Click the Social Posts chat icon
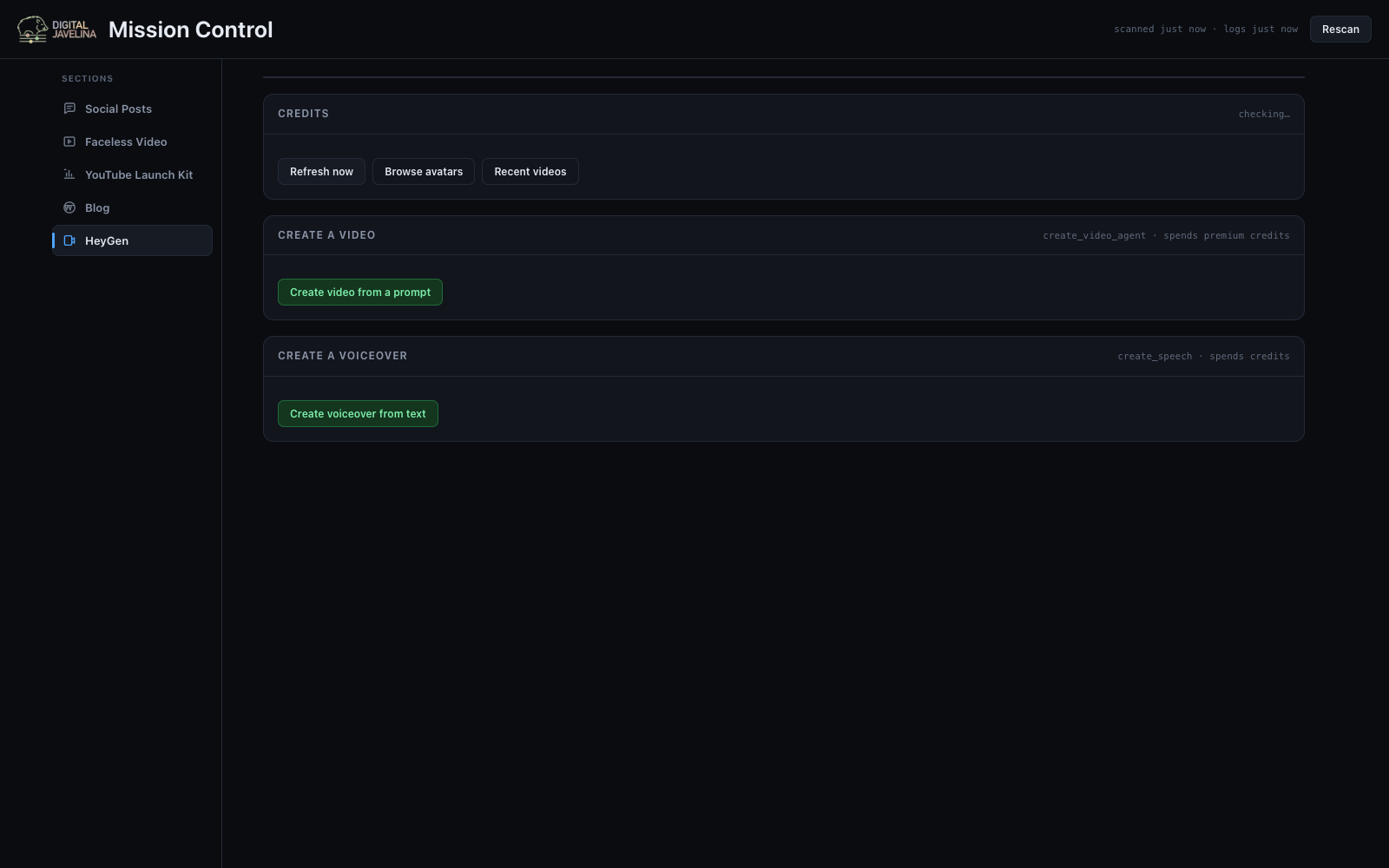 click(x=69, y=108)
